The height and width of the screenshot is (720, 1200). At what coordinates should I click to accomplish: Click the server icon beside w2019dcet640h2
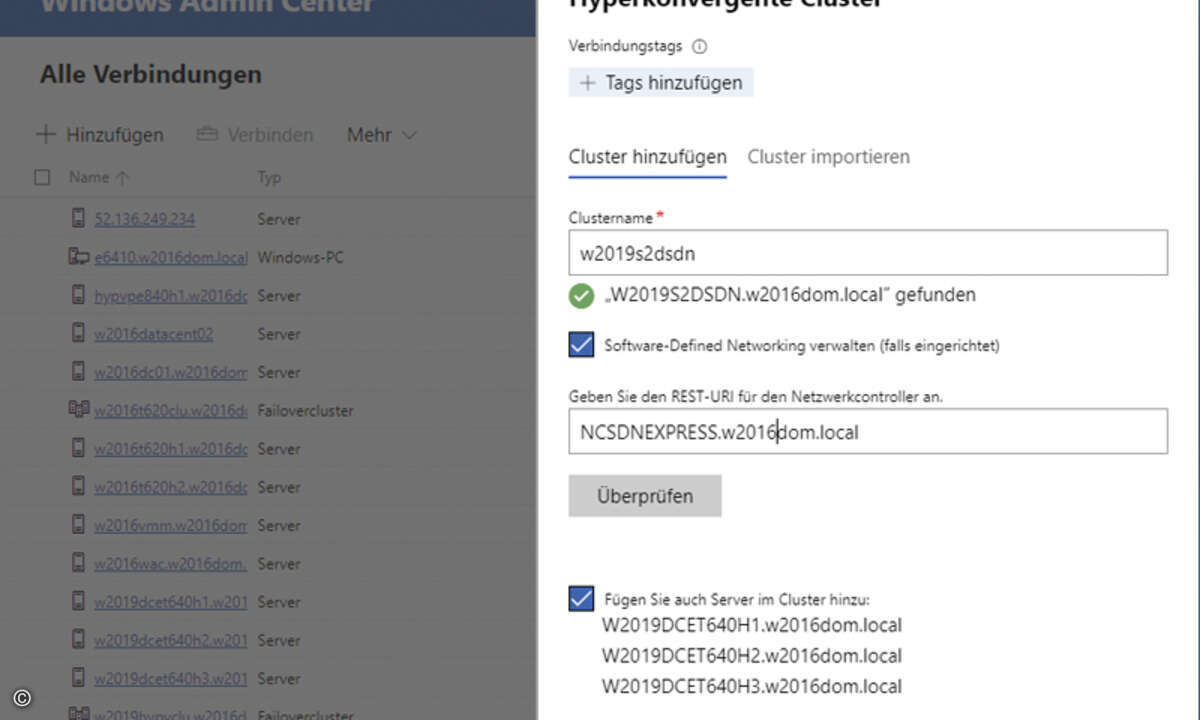coord(78,639)
